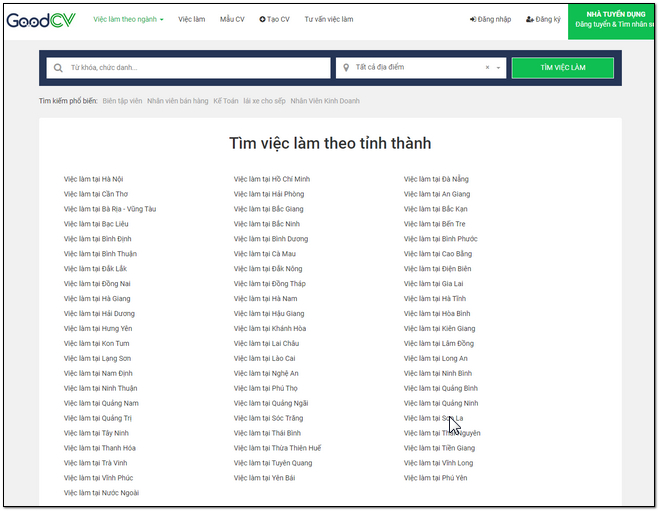The height and width of the screenshot is (511, 659).
Task: Focus the keyword search field
Action: pyautogui.click(x=195, y=68)
